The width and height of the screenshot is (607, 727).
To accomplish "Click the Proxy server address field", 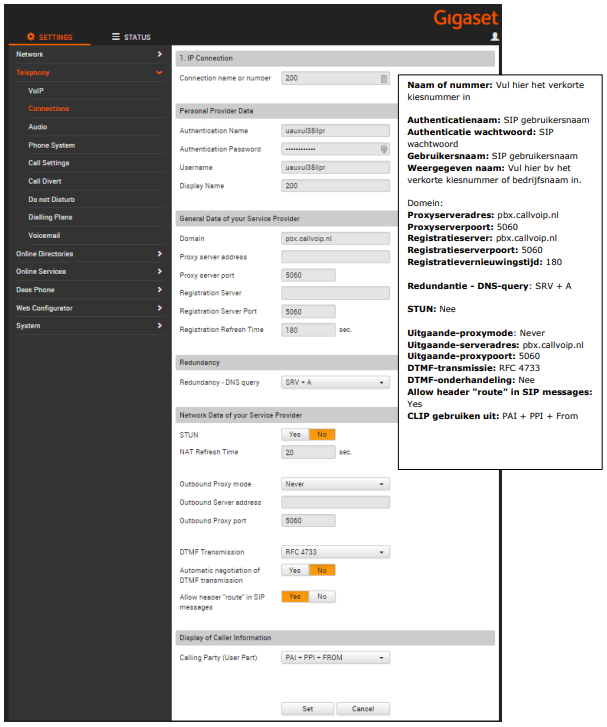I will pos(335,257).
